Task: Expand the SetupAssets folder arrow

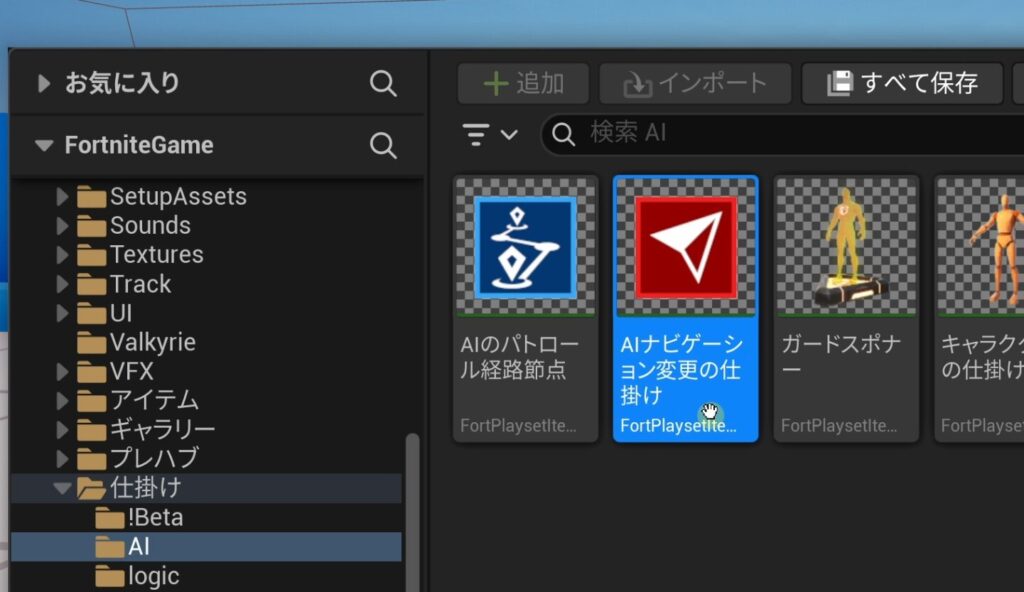Action: point(63,197)
